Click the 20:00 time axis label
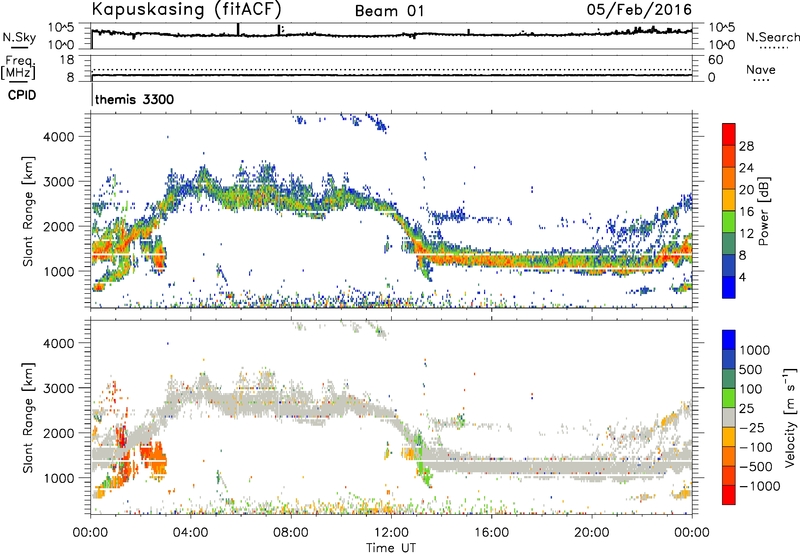The image size is (800, 554). point(592,533)
